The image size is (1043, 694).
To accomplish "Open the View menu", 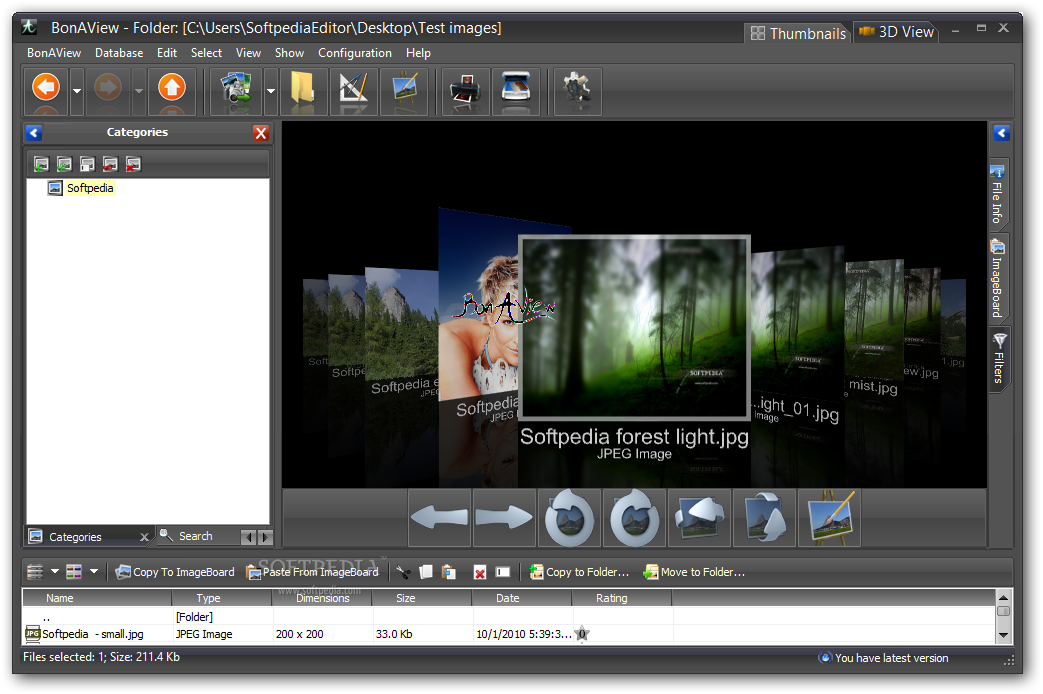I will (x=248, y=53).
